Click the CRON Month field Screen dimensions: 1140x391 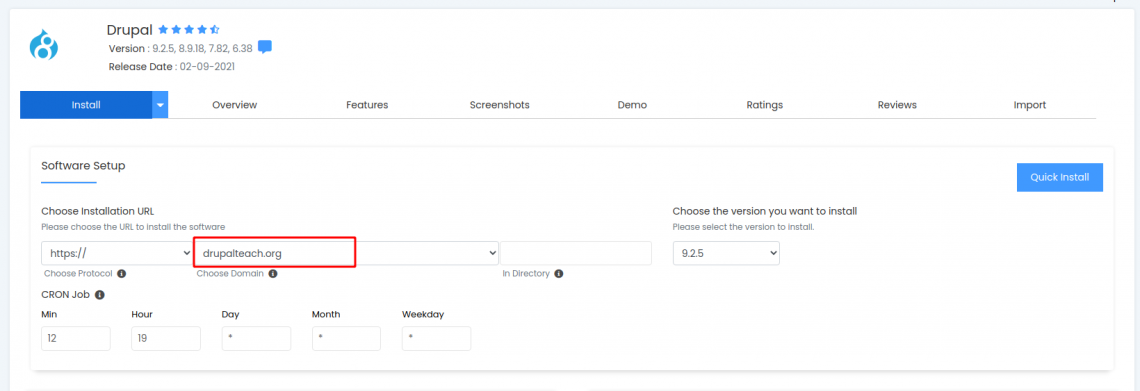click(x=346, y=339)
